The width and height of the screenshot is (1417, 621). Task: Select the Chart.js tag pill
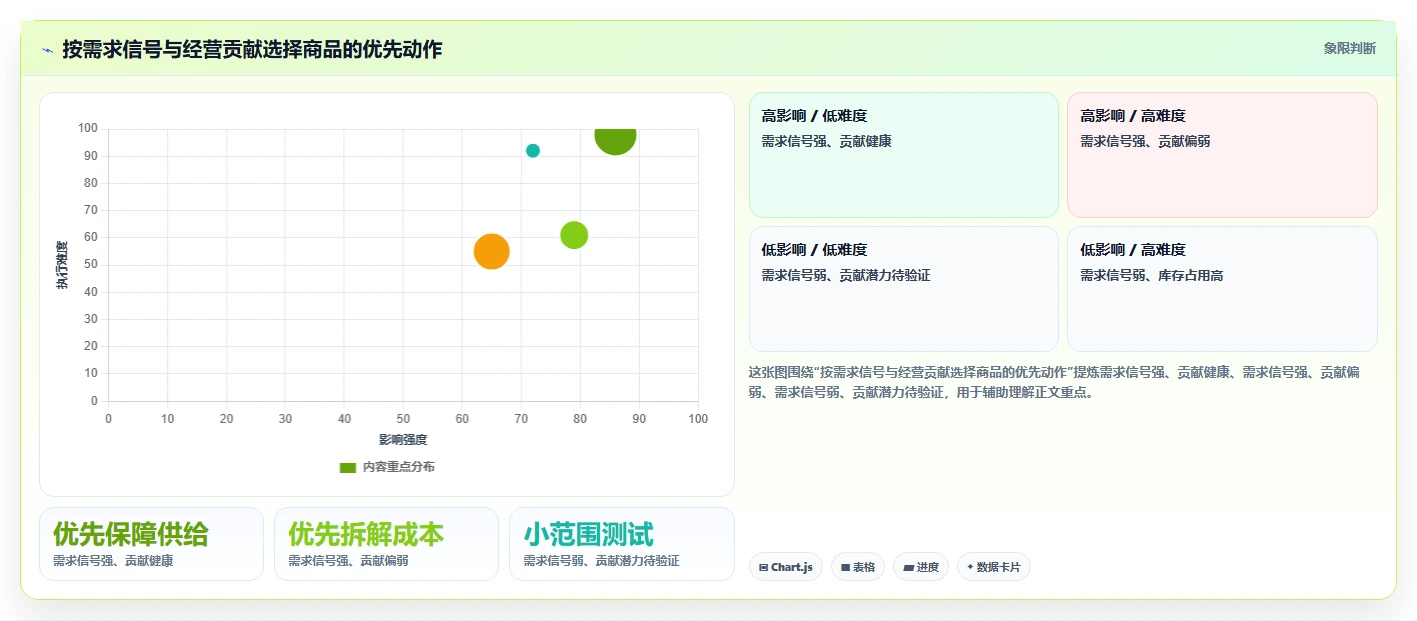tap(786, 567)
